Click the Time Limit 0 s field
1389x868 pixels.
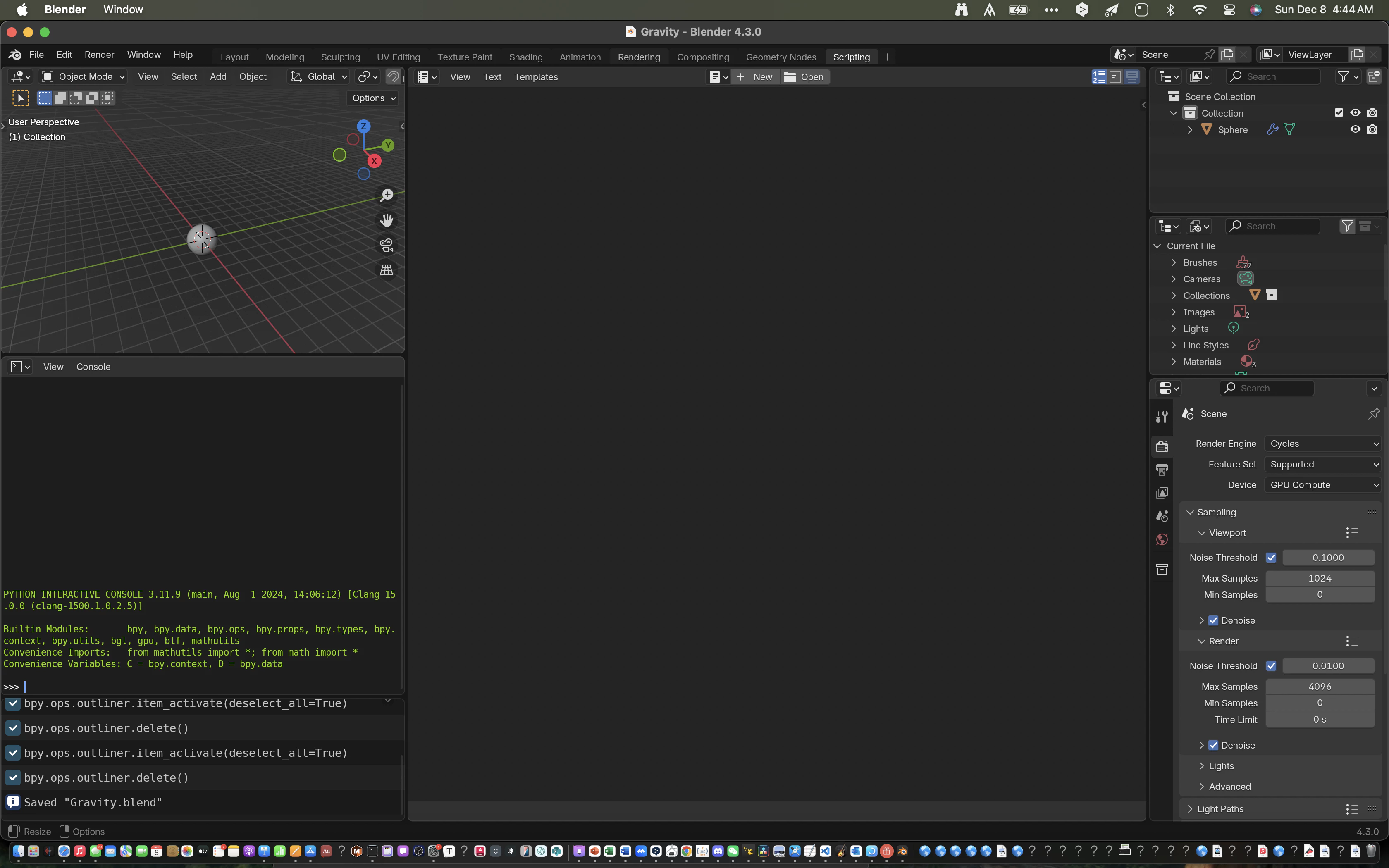pyautogui.click(x=1320, y=720)
